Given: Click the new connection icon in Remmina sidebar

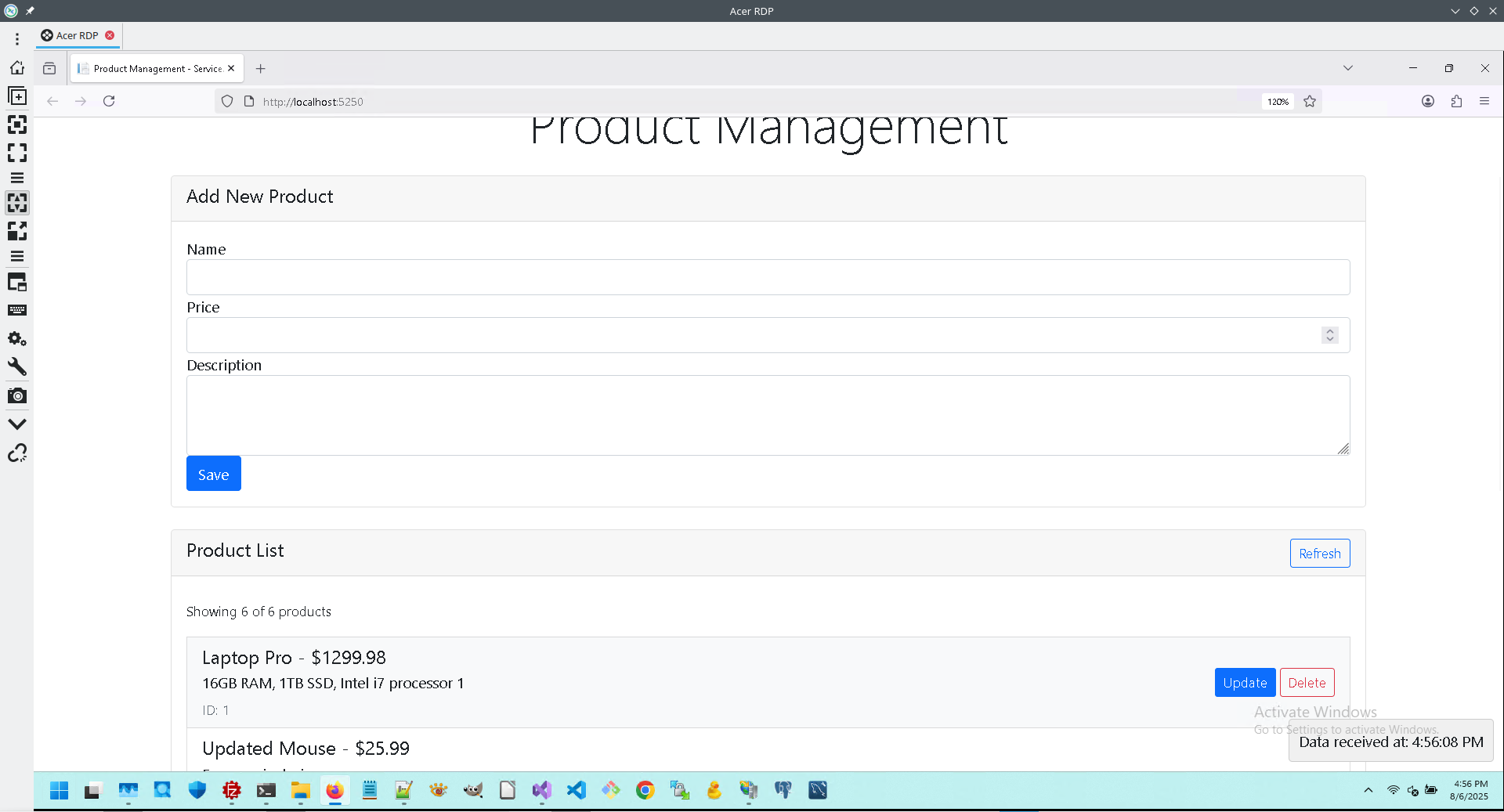Looking at the screenshot, I should 17,96.
